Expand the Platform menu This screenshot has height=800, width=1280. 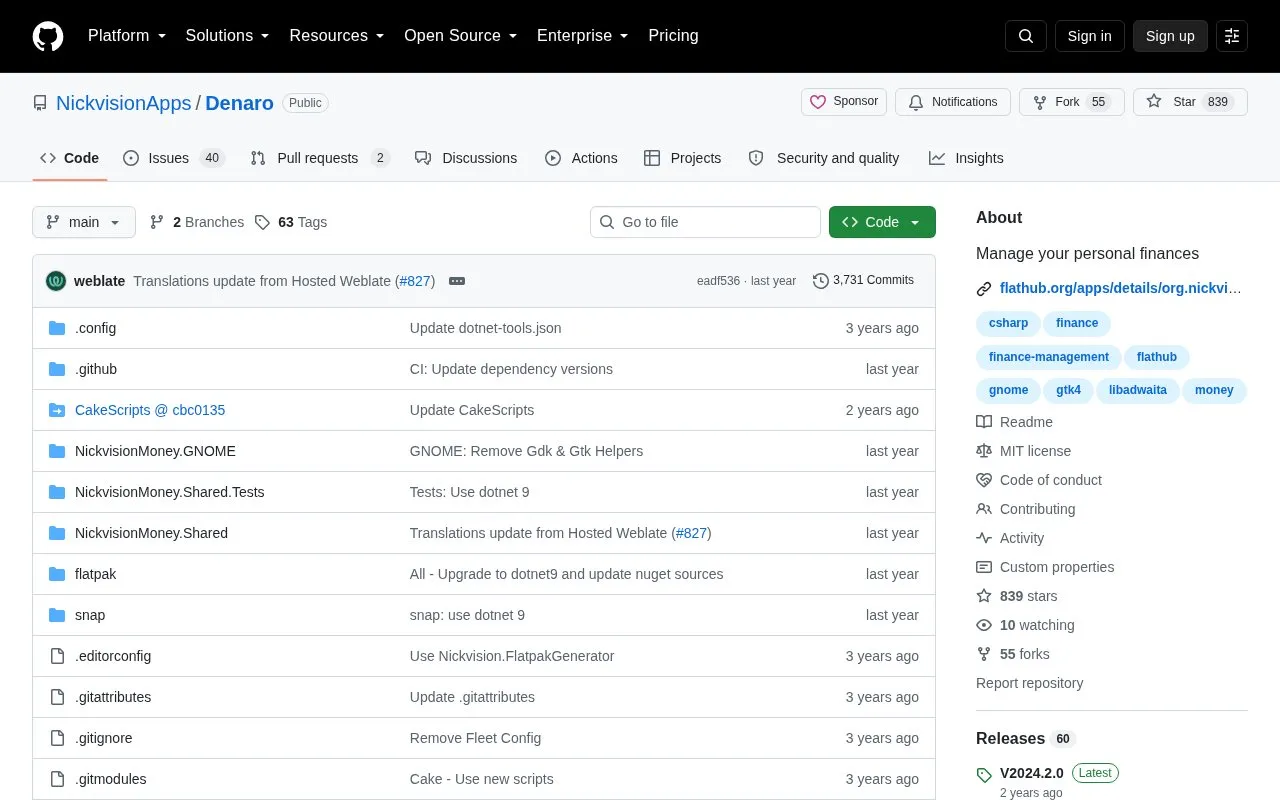click(x=127, y=36)
